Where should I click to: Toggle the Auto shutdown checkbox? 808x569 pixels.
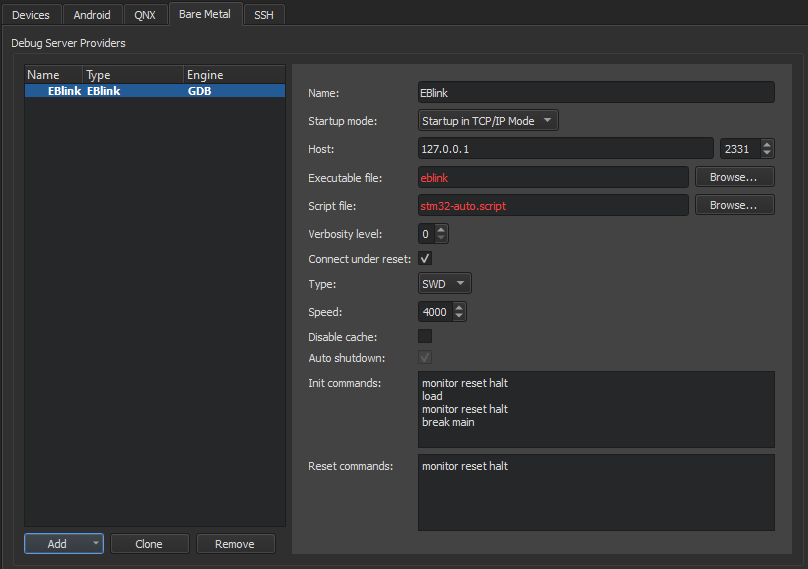[425, 358]
